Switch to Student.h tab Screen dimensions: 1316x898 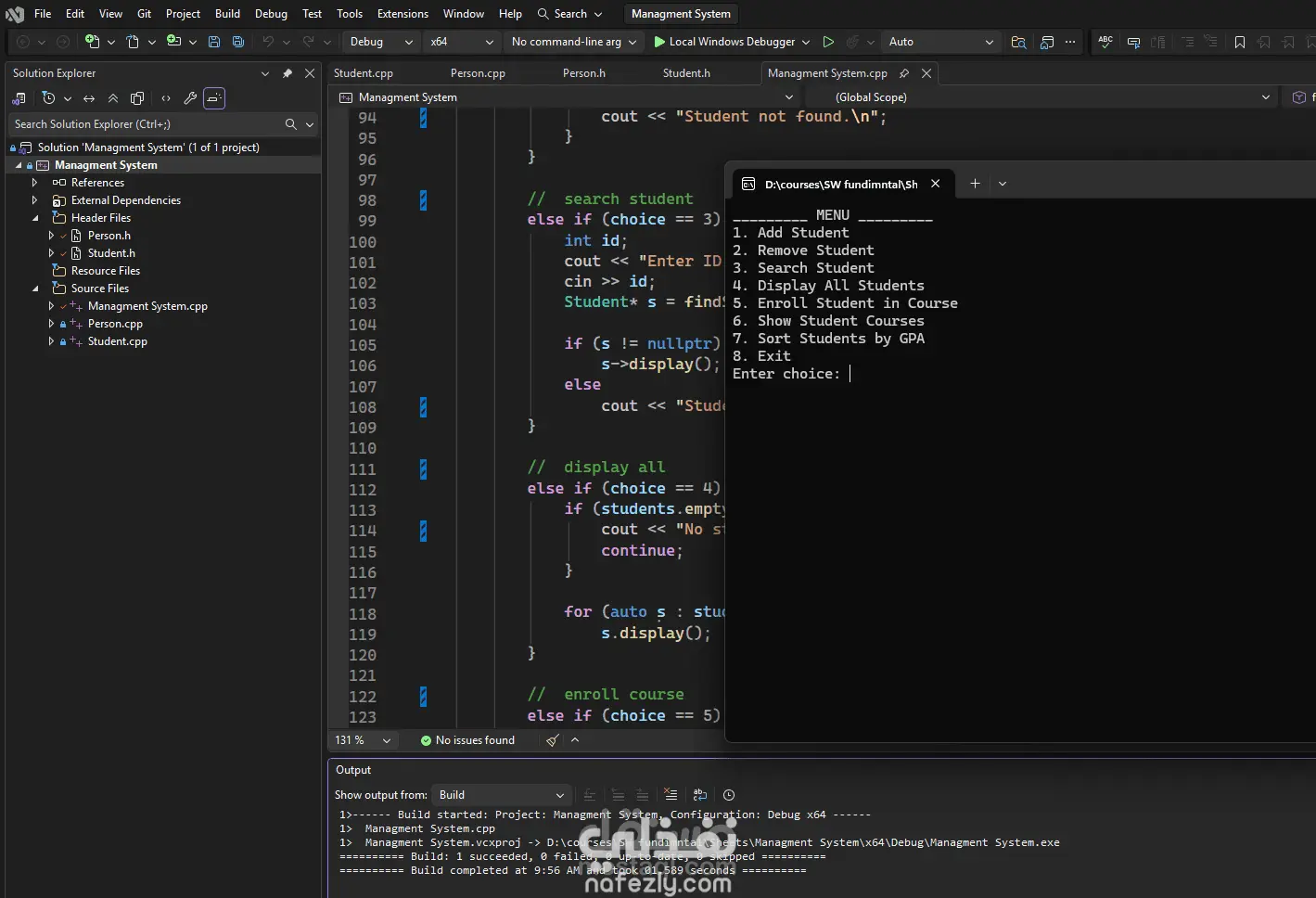(x=686, y=73)
